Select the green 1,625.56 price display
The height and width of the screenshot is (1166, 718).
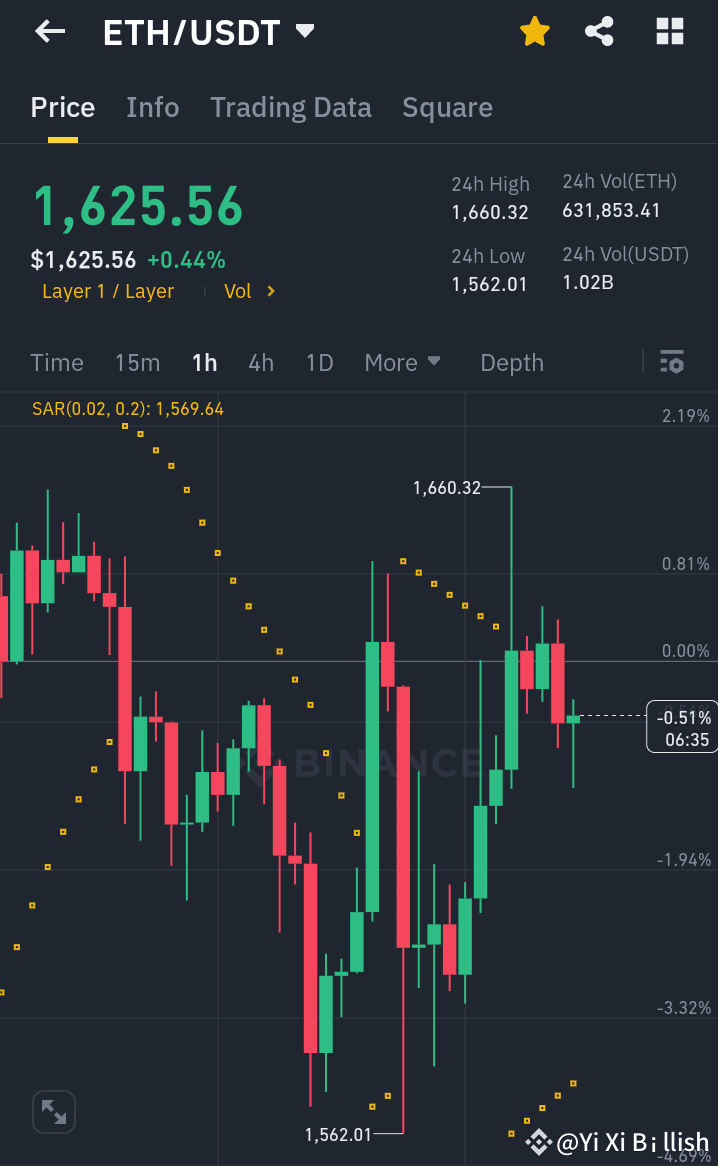pyautogui.click(x=138, y=207)
